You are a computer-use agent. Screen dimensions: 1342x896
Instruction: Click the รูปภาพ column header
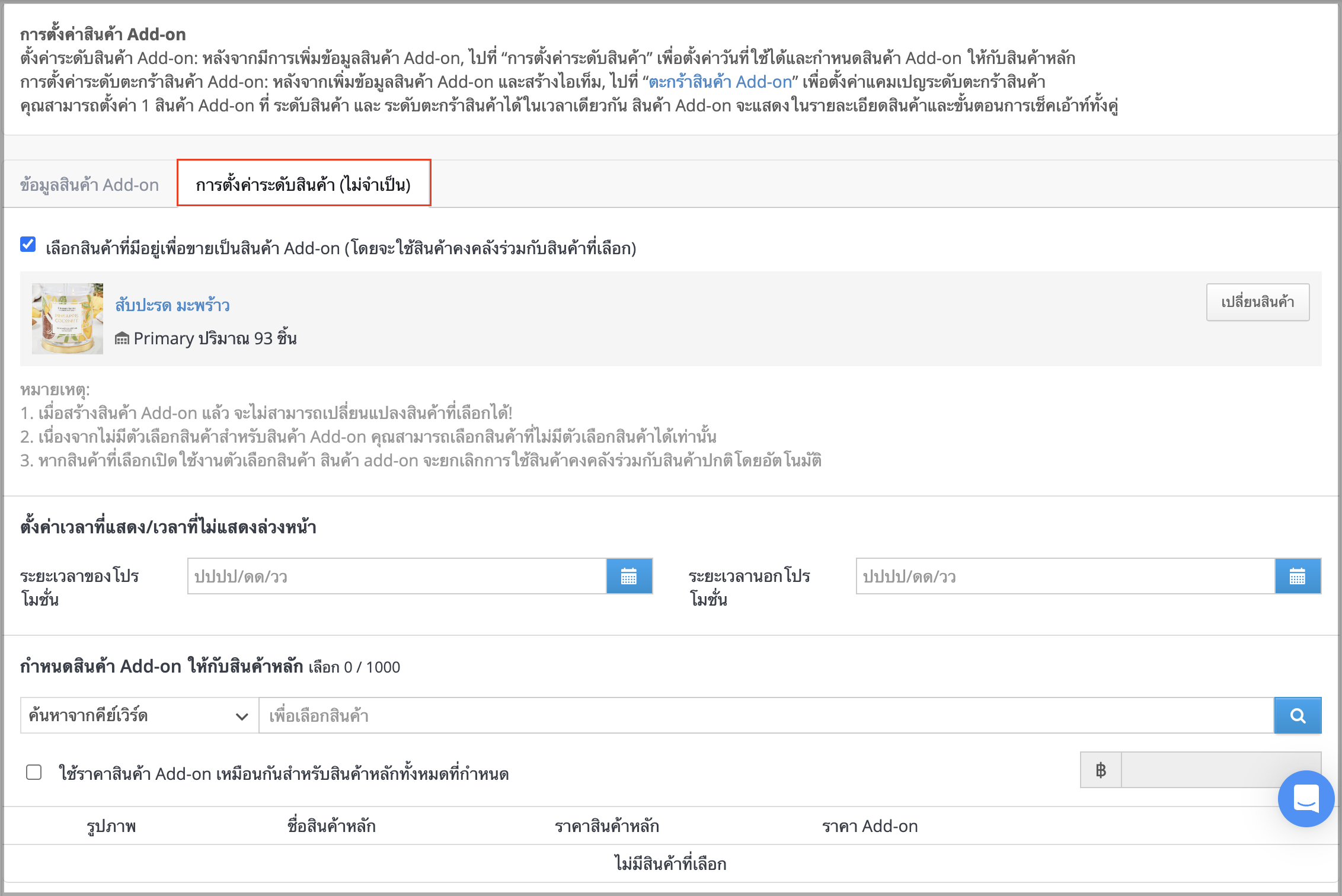pos(111,826)
